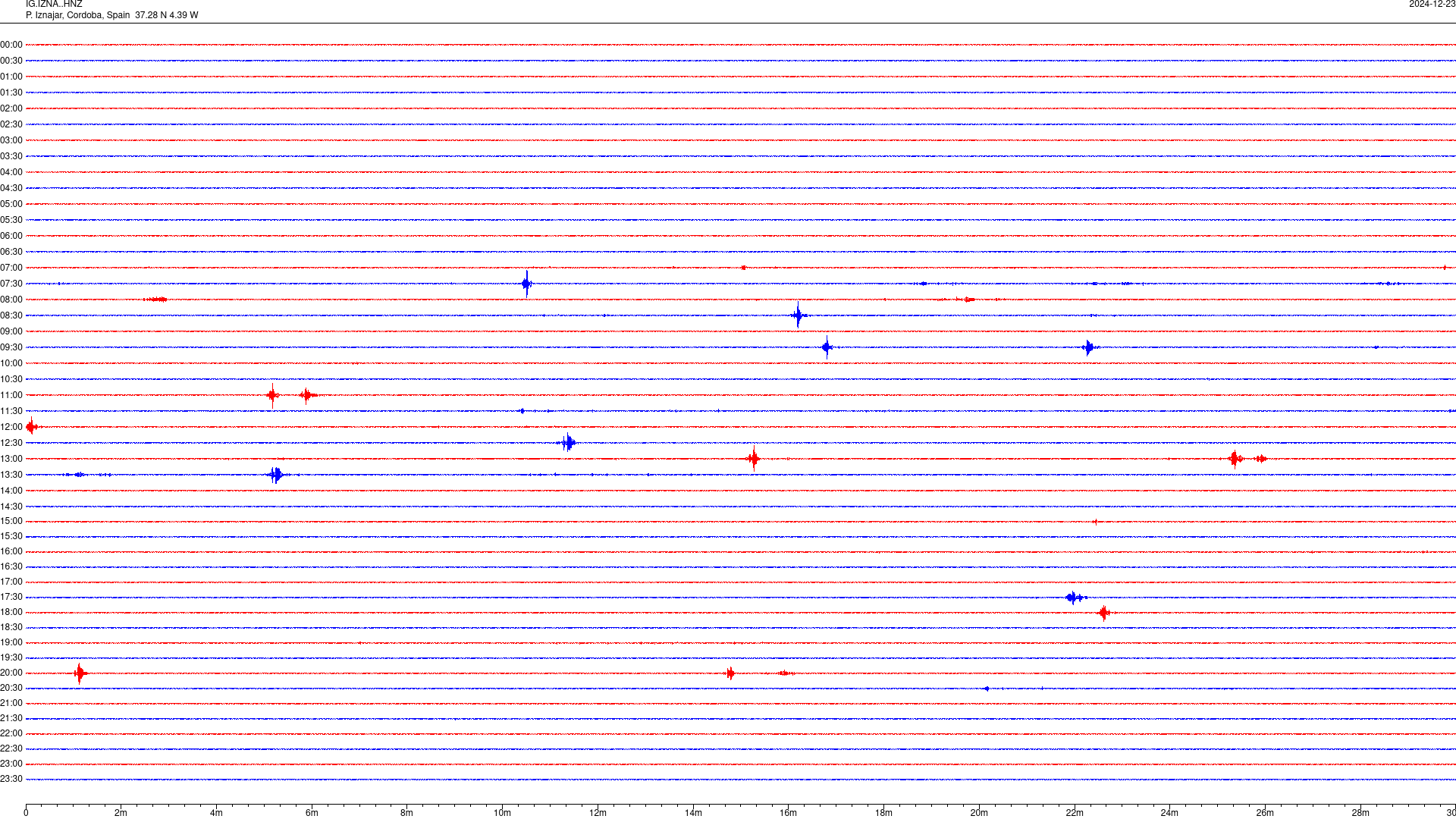The image size is (1456, 819).
Task: Click the blue event near 17 minutes on 09:30 trace
Action: click(x=827, y=347)
